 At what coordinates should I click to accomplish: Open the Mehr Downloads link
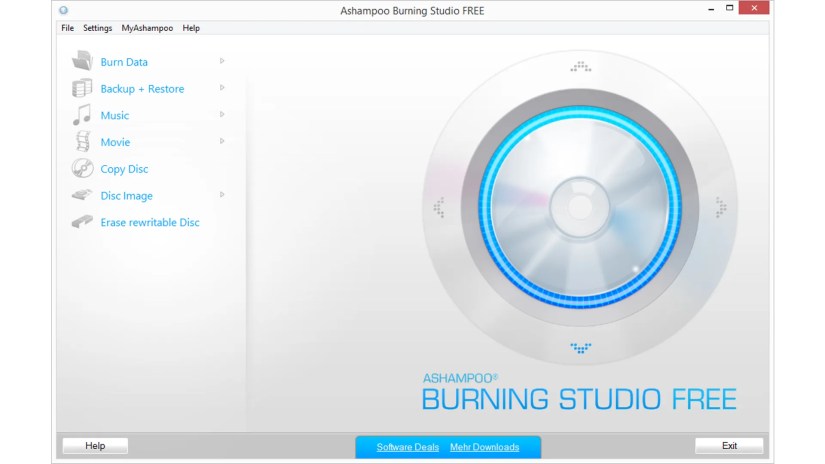485,447
